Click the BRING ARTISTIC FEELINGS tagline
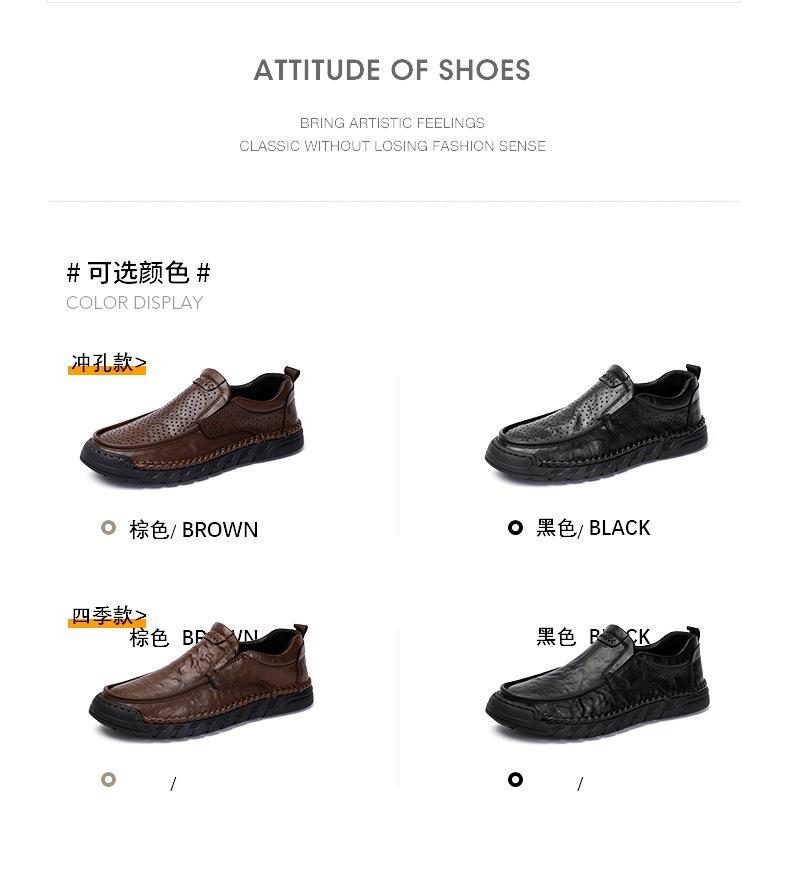Image resolution: width=790 pixels, height=882 pixels. (392, 123)
